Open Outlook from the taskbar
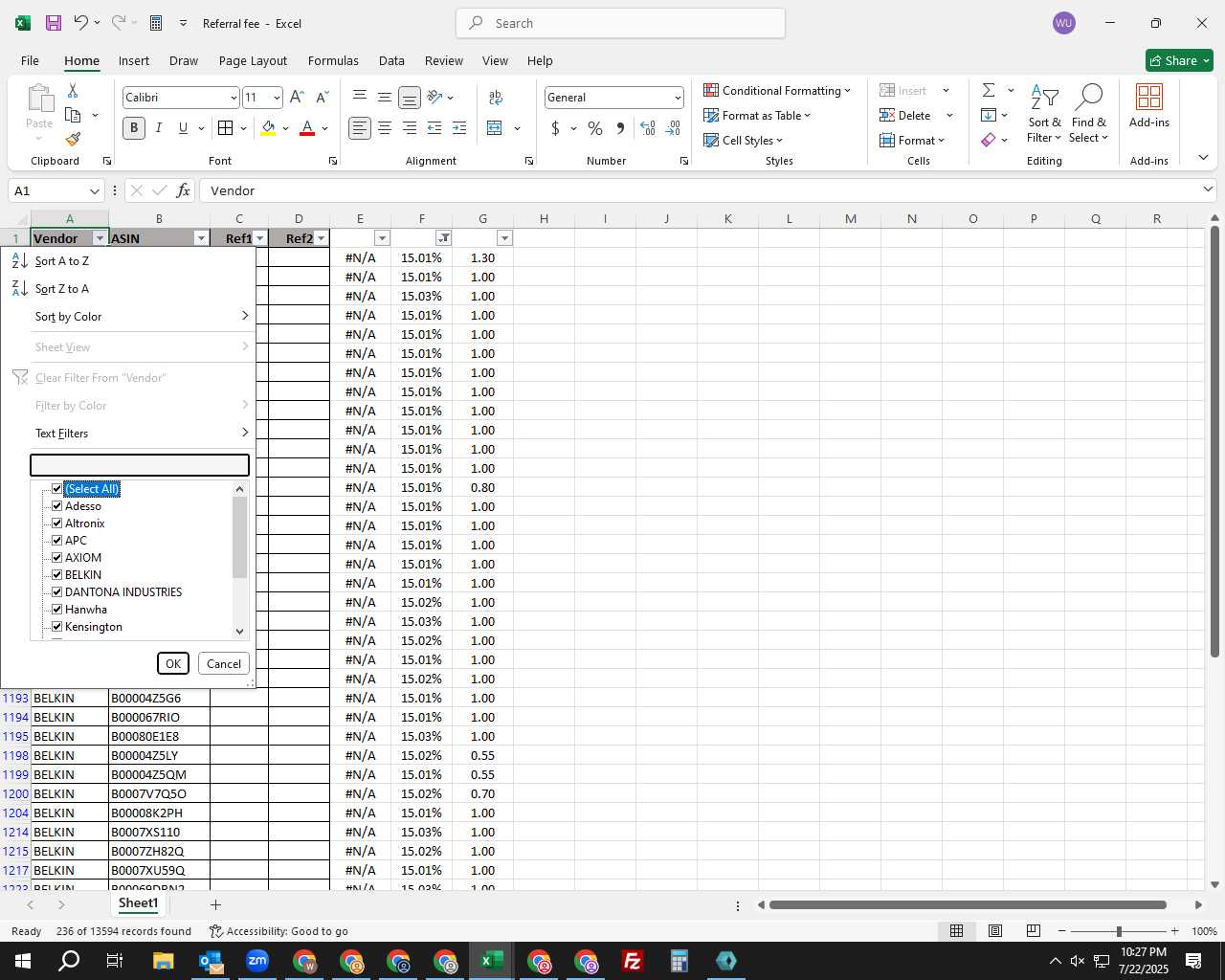Screen dimensions: 1225x980 pos(211,961)
